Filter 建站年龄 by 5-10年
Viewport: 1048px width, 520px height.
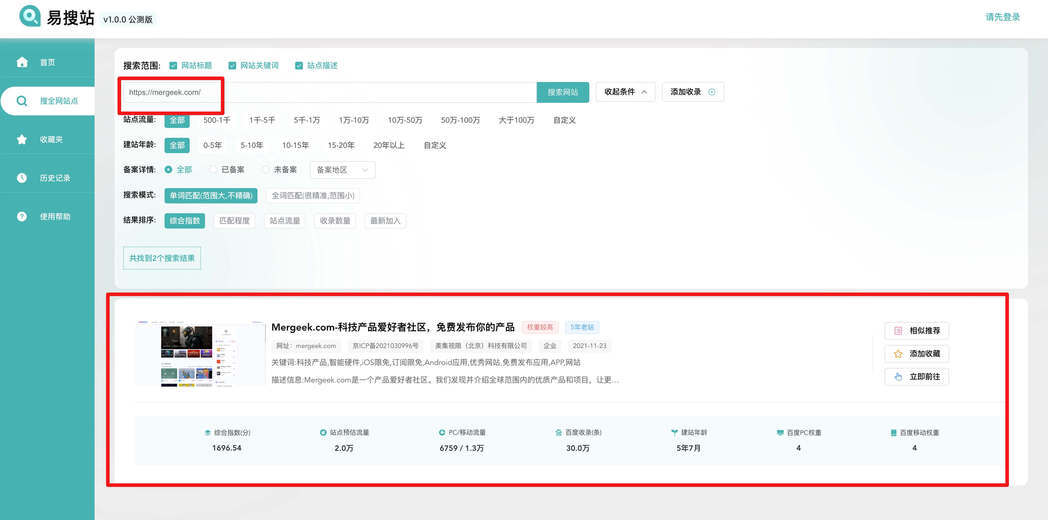(252, 145)
